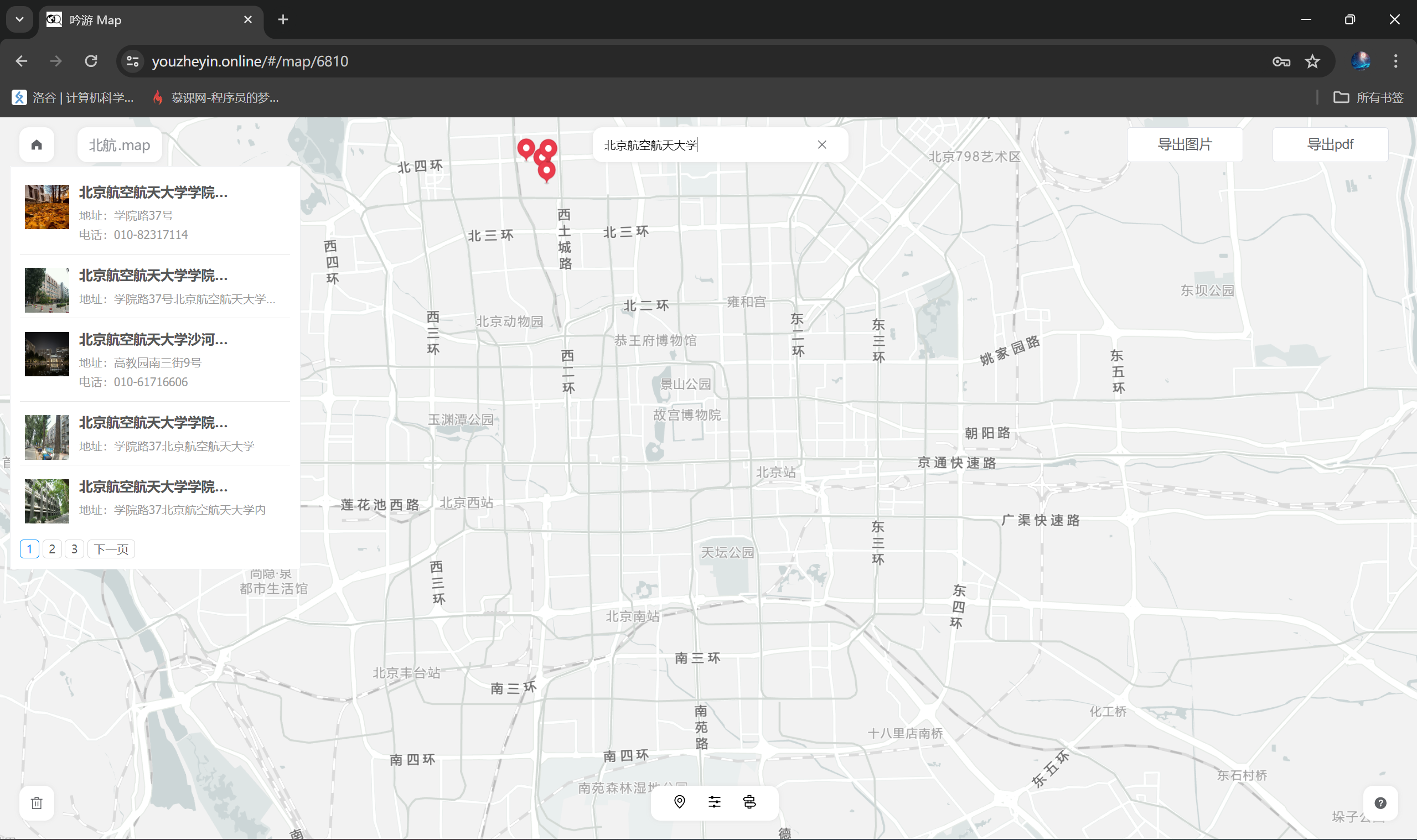Click the trash delete icon
Viewport: 1417px width, 840px height.
pyautogui.click(x=37, y=802)
